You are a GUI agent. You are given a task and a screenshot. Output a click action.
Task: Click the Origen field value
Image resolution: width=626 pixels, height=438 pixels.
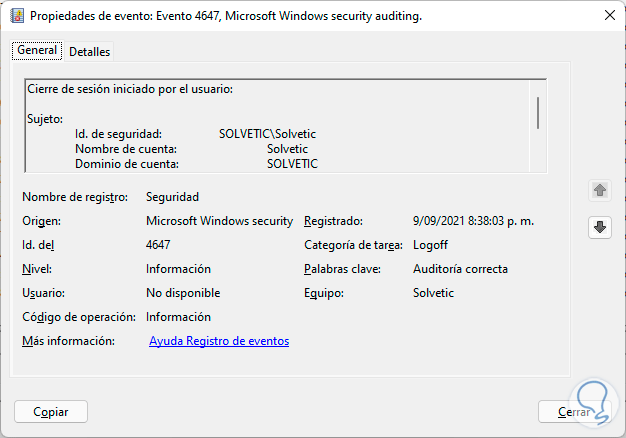219,221
